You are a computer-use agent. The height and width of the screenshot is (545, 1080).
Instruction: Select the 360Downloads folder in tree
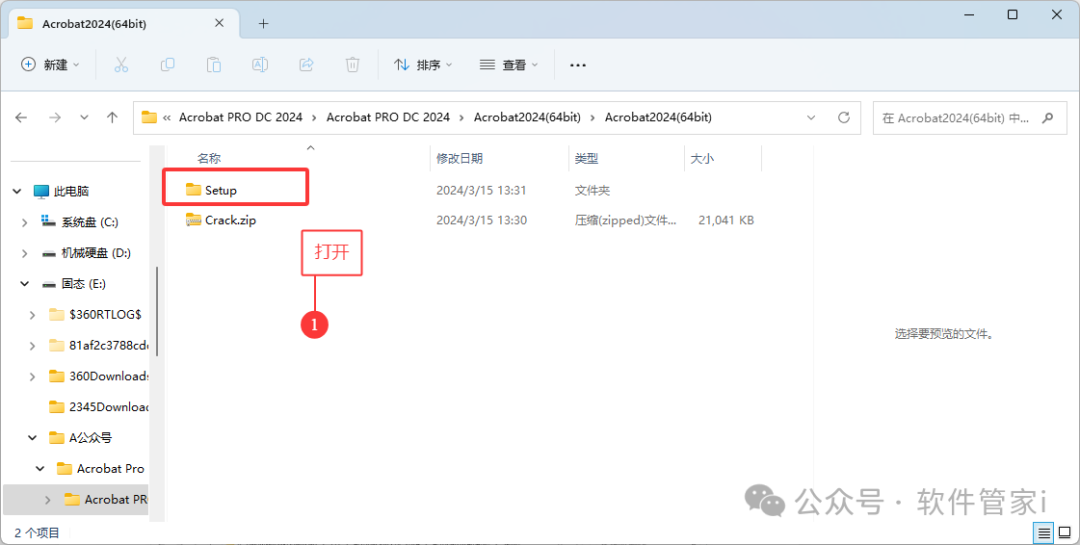coord(108,376)
